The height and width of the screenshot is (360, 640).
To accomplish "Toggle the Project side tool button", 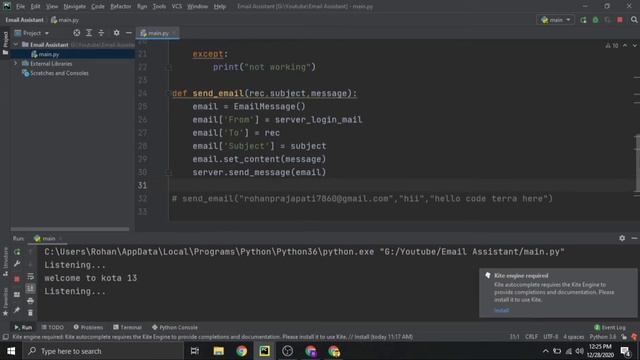I will 5,43.
